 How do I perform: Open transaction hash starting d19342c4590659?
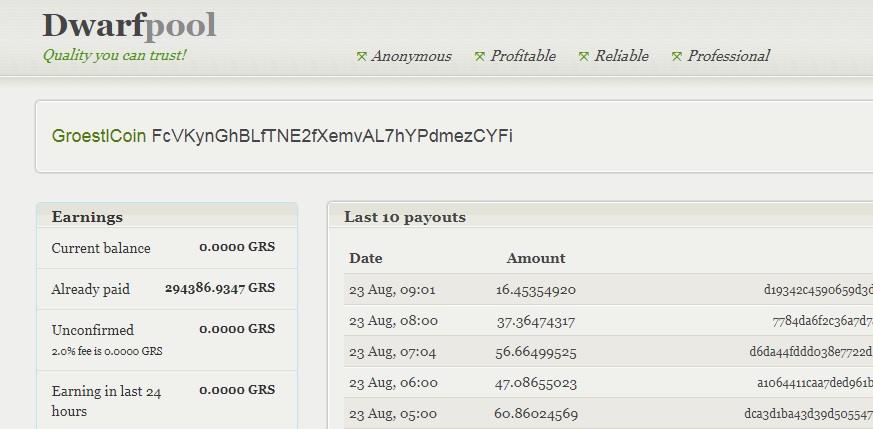click(x=817, y=291)
